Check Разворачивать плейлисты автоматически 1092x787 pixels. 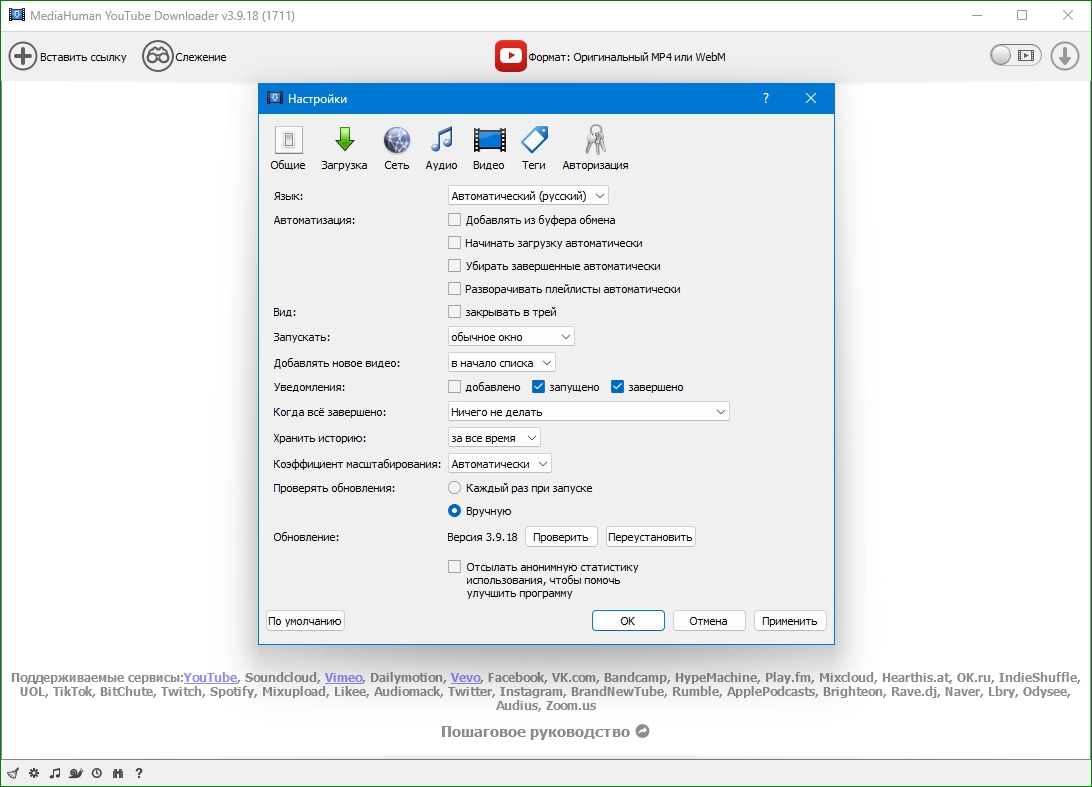[454, 288]
